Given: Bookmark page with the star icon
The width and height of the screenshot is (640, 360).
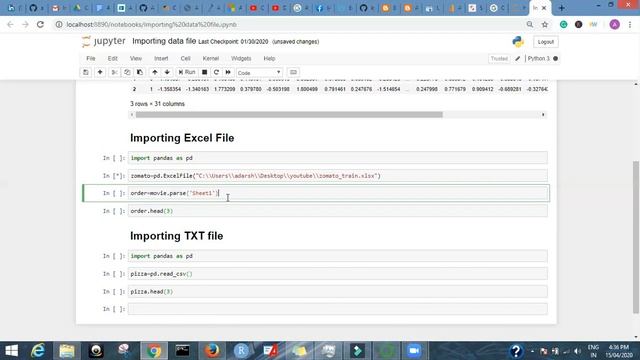Looking at the screenshot, I should tap(544, 24).
